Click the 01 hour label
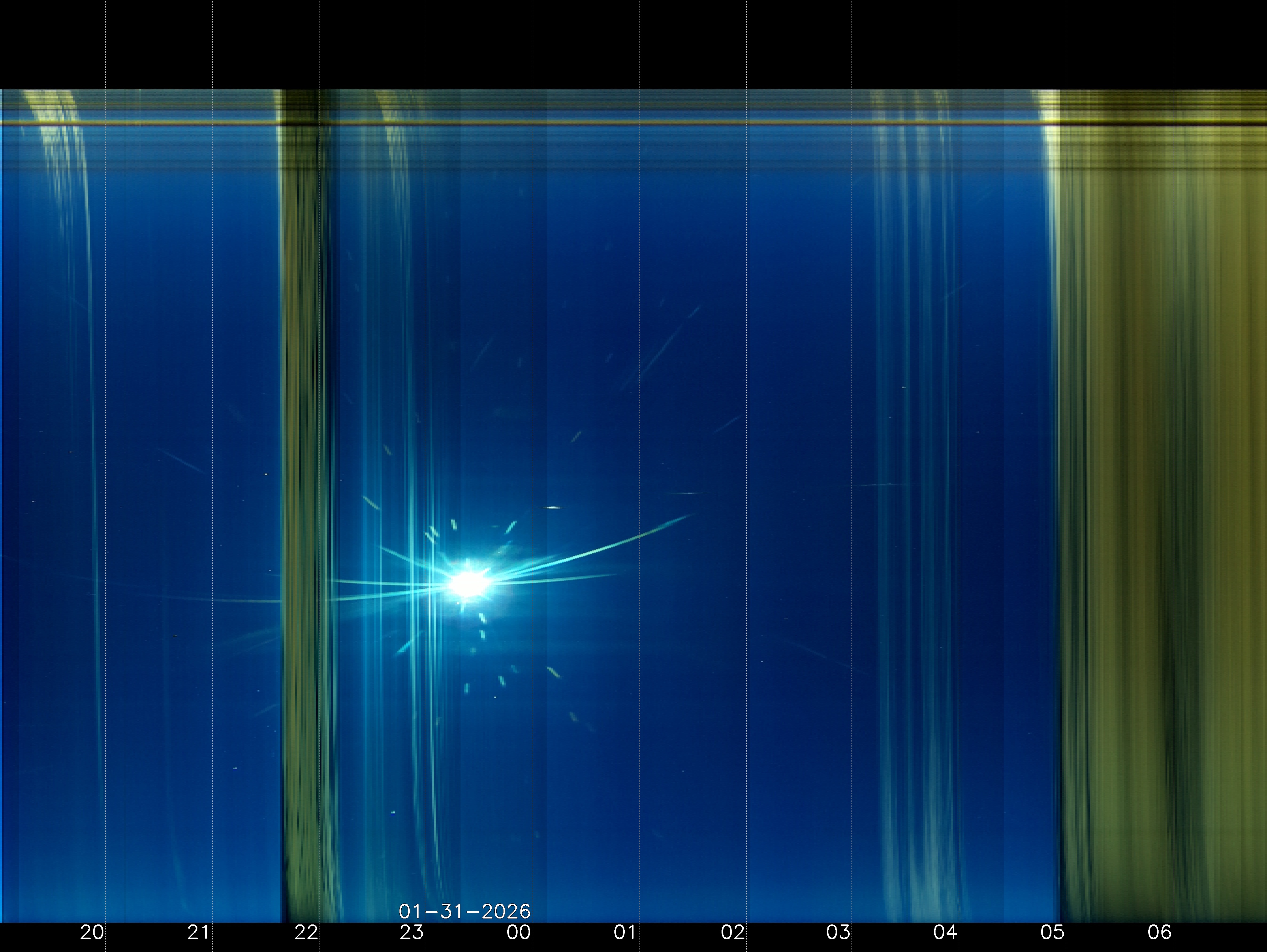The width and height of the screenshot is (1267, 952). pos(625,933)
